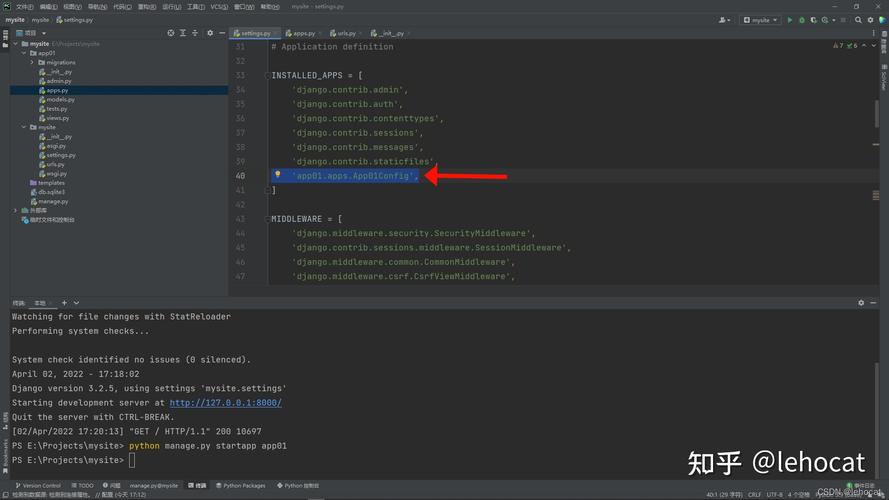889x500 pixels.
Task: Select the local terminal session tab
Action: tap(41, 303)
